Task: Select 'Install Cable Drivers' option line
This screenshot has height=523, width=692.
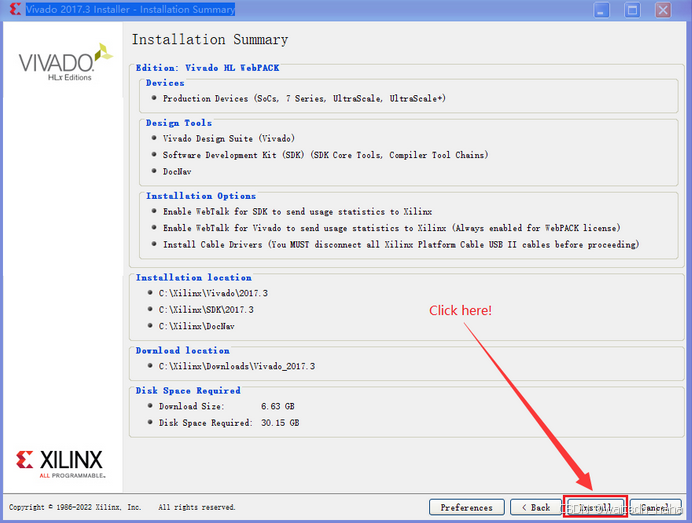Action: (401, 245)
